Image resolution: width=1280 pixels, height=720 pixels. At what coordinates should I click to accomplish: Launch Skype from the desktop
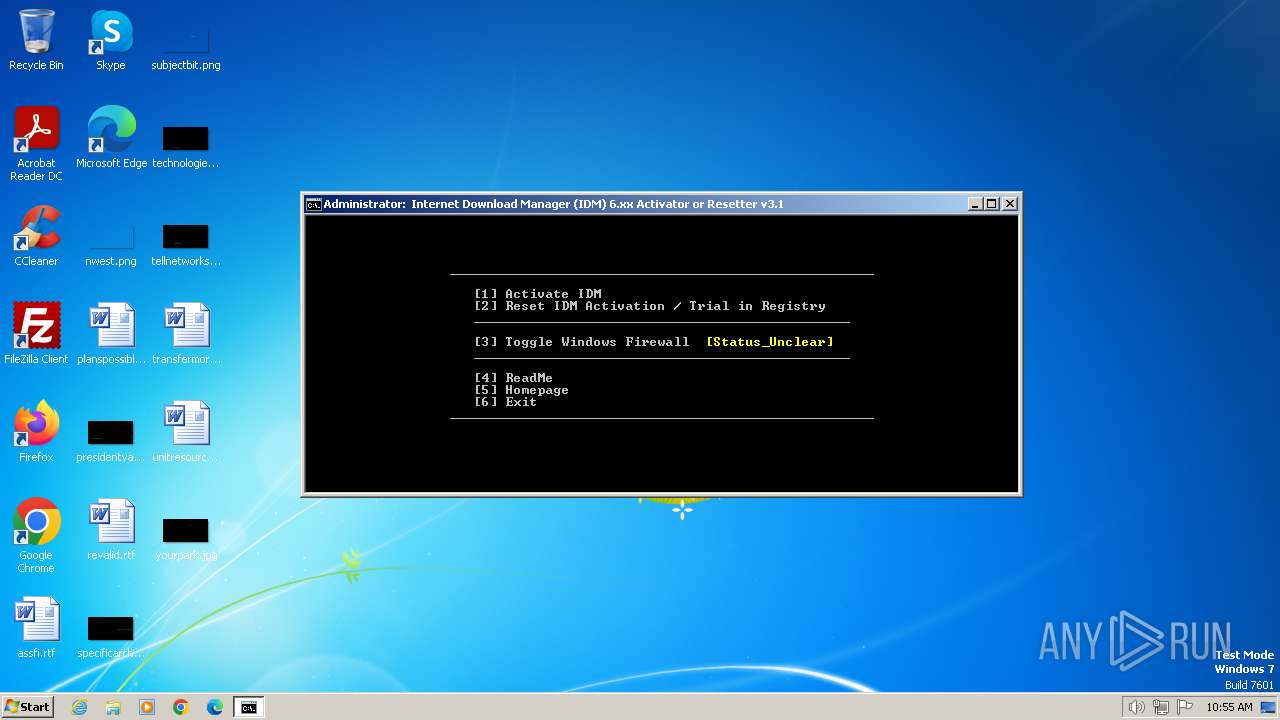pos(111,40)
